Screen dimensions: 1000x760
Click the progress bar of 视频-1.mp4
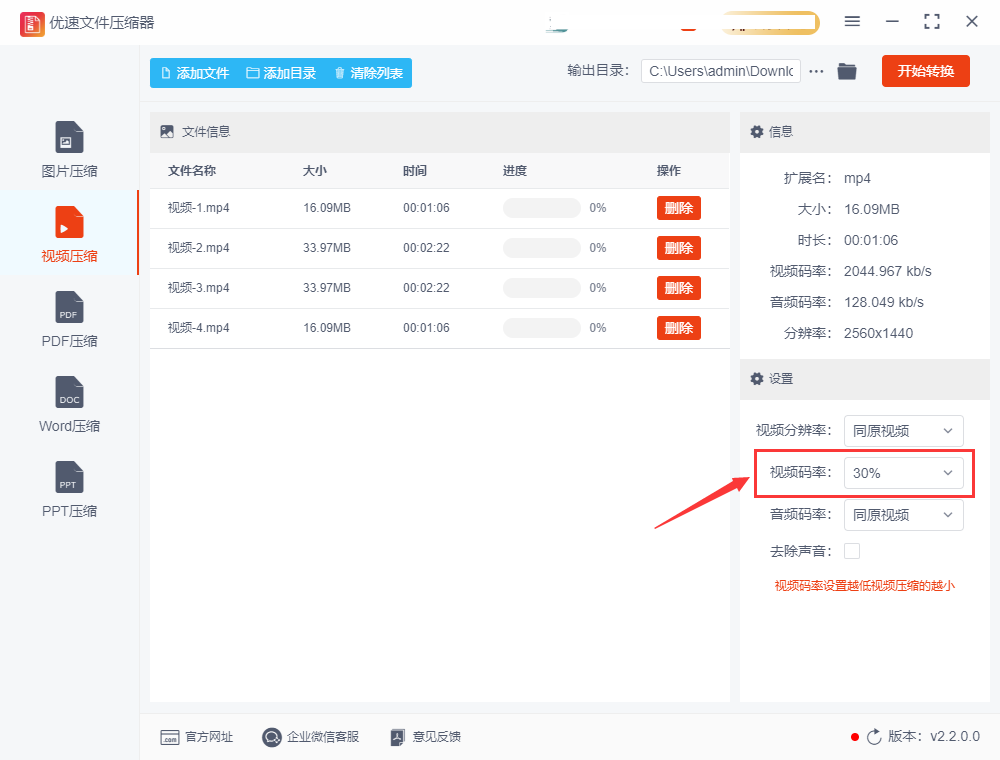541,208
